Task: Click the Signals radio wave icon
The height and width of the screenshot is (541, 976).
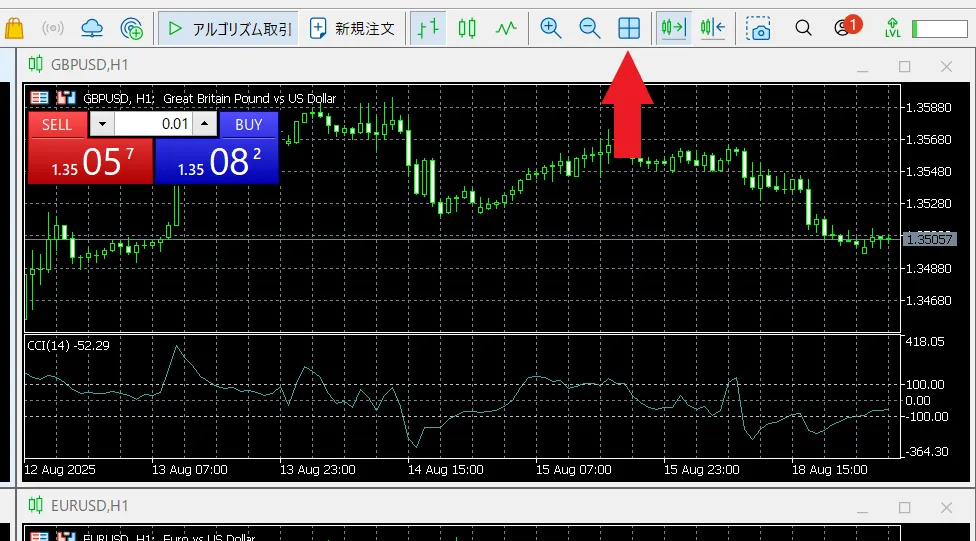Action: (x=53, y=29)
